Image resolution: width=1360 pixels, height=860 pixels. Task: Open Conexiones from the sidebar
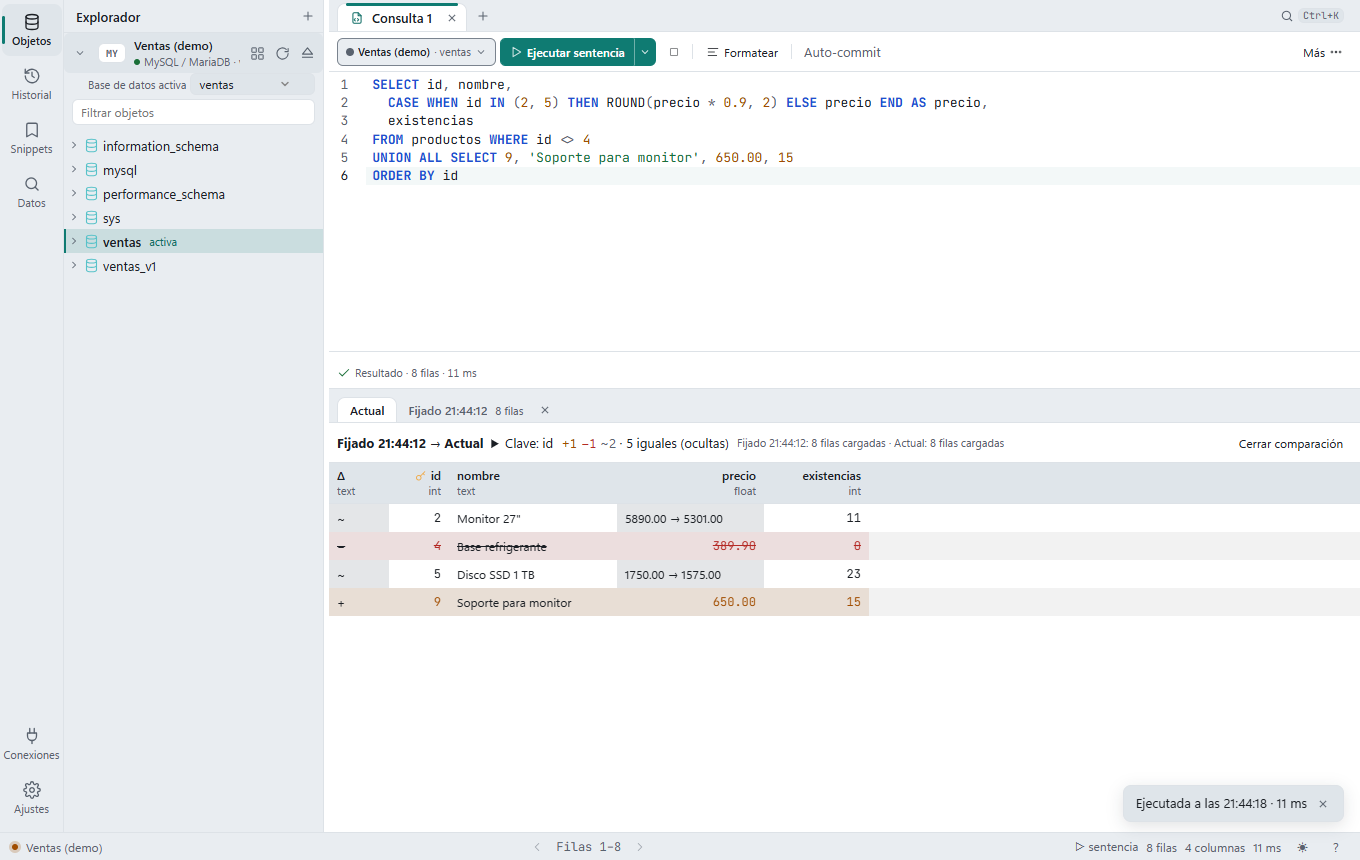[31, 744]
